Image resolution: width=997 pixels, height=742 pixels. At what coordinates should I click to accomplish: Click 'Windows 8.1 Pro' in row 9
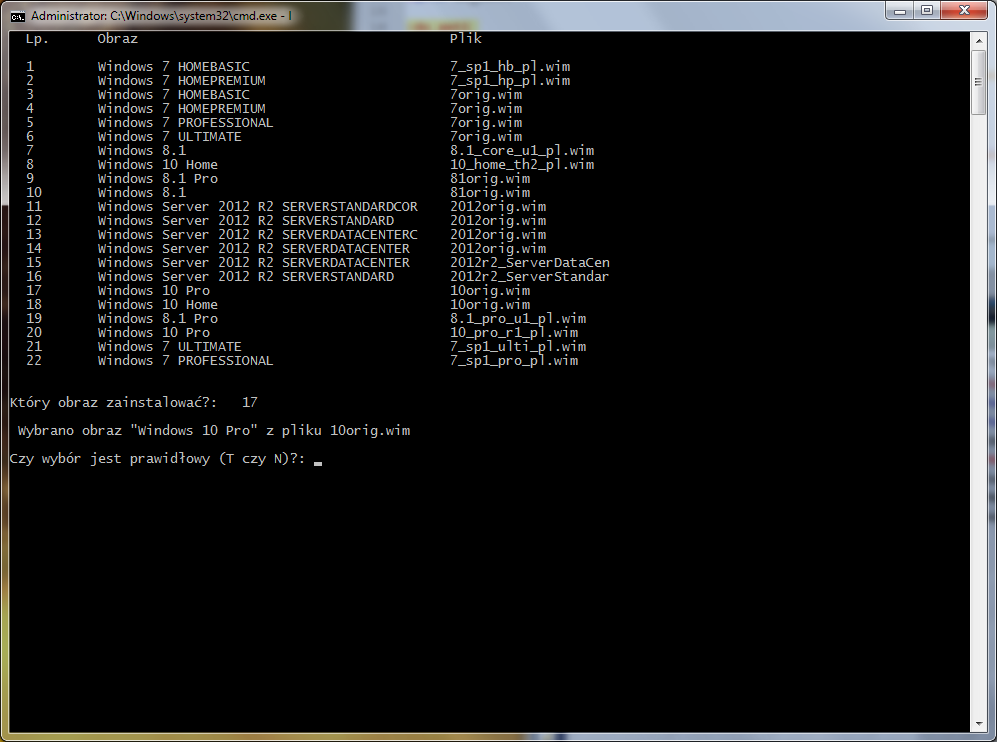tap(157, 179)
